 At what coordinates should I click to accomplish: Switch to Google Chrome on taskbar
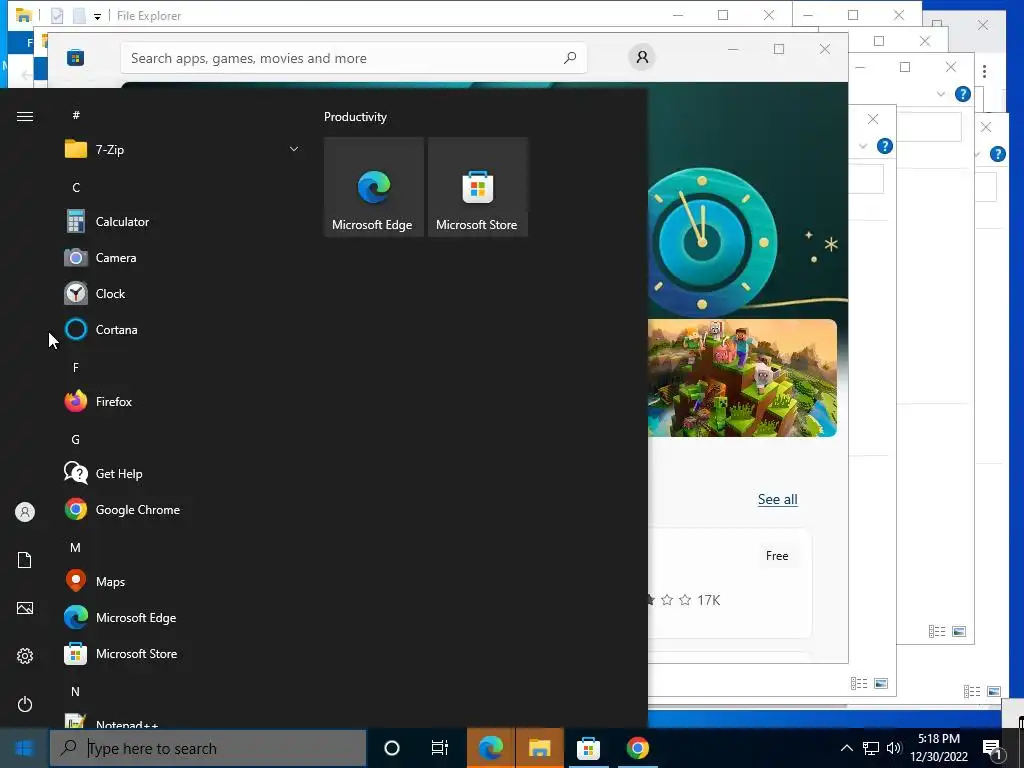coord(637,748)
